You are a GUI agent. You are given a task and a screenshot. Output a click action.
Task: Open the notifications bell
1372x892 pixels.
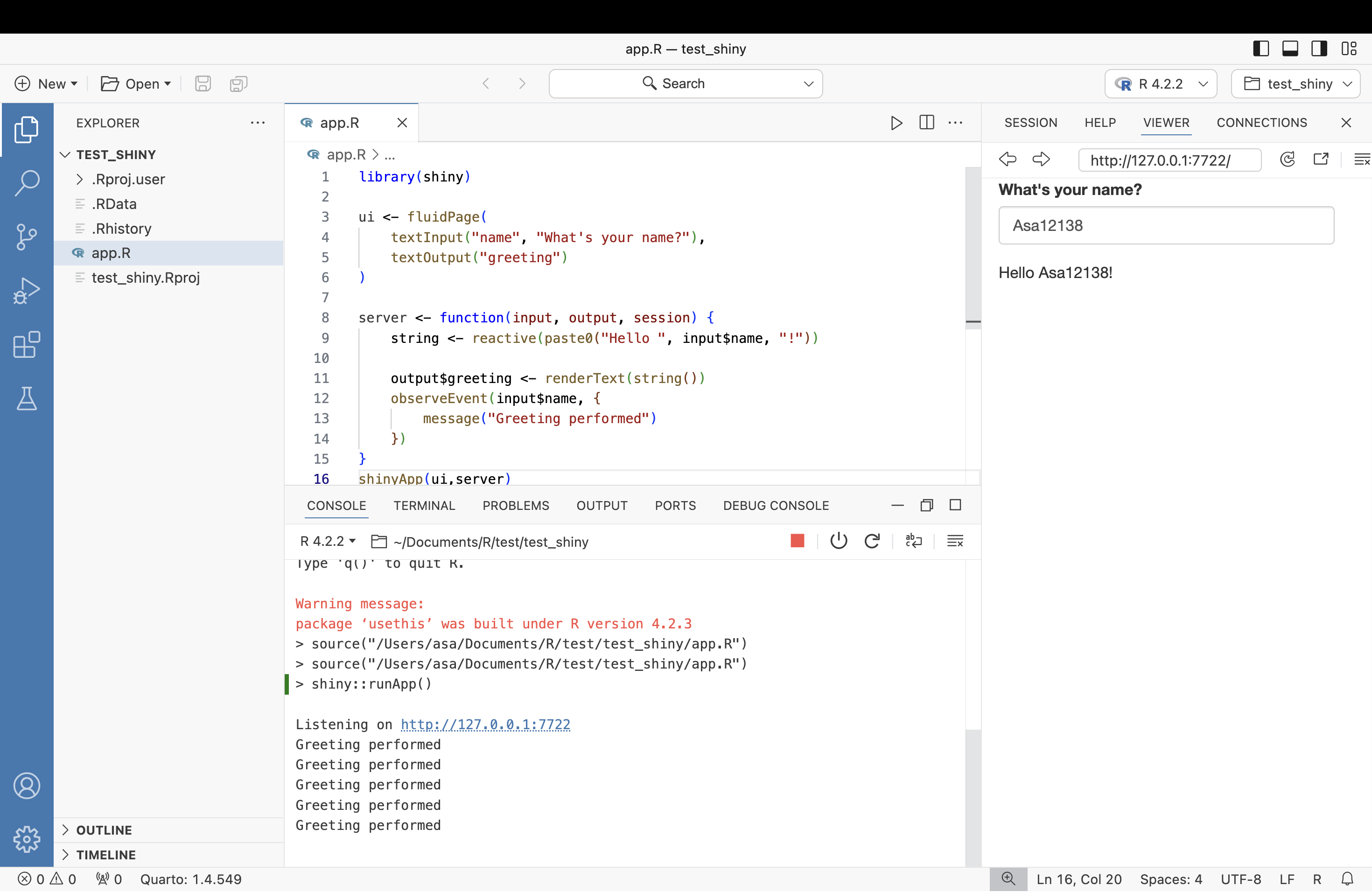pos(1347,879)
